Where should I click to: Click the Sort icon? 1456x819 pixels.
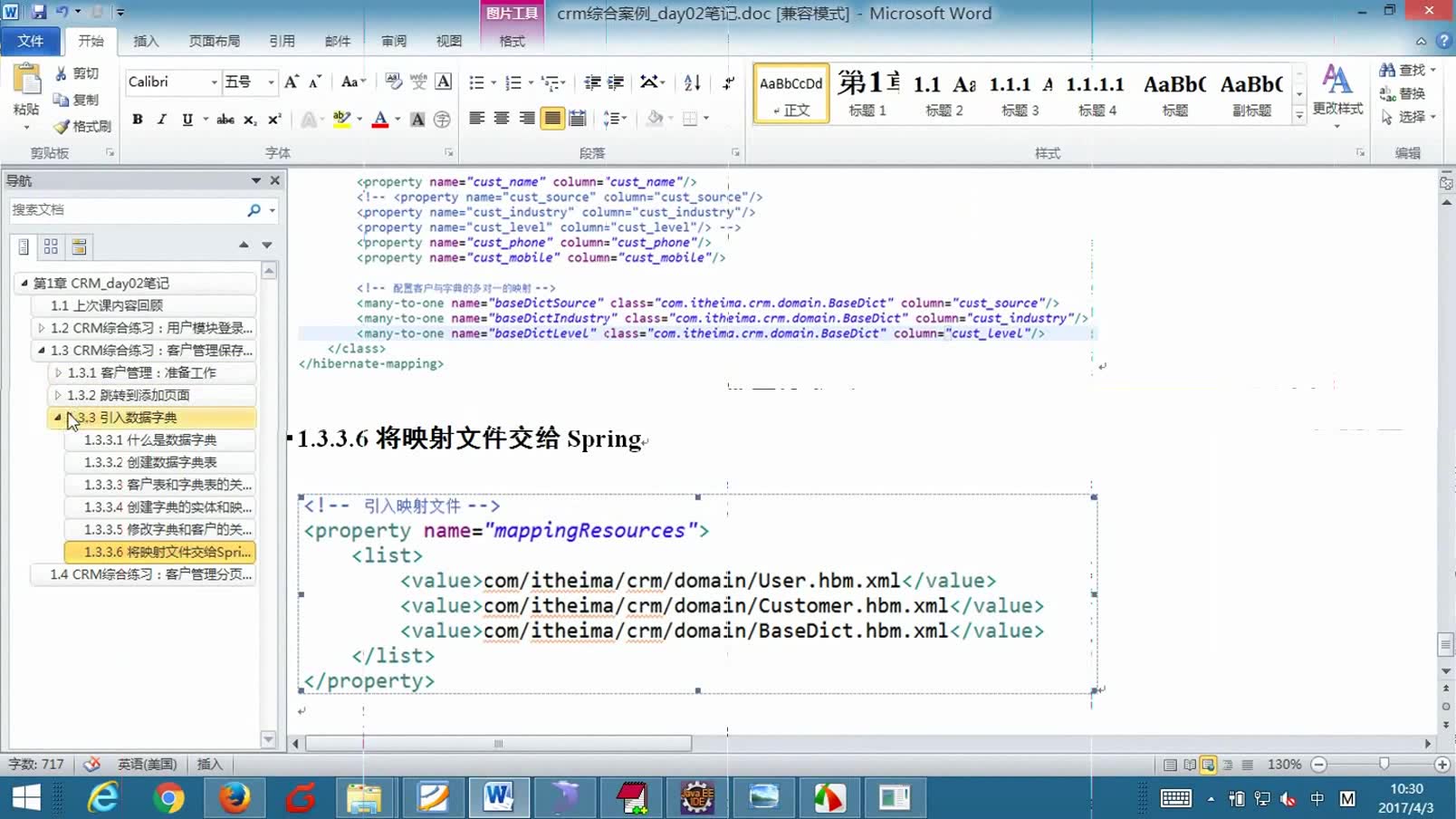[x=693, y=82]
